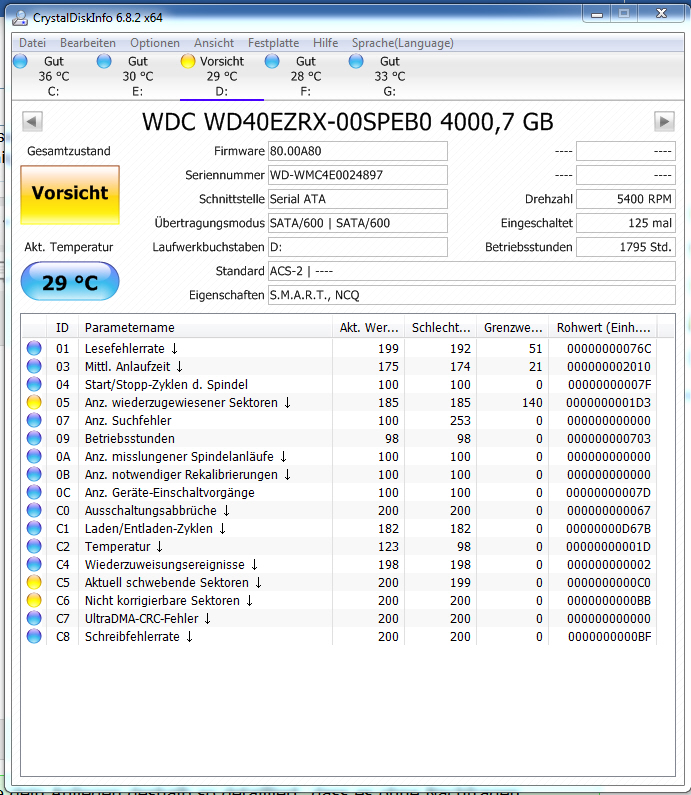Open the Sprache(Language) menu
This screenshot has width=691, height=795.
click(x=403, y=43)
